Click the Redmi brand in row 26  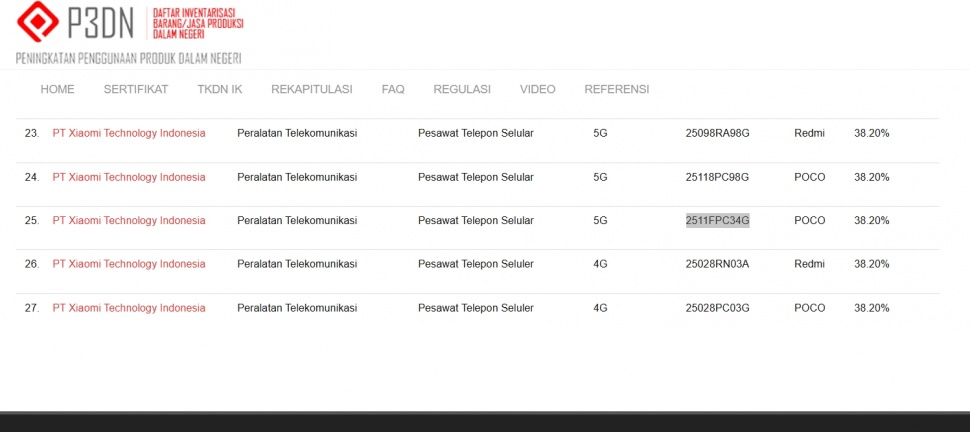point(809,264)
